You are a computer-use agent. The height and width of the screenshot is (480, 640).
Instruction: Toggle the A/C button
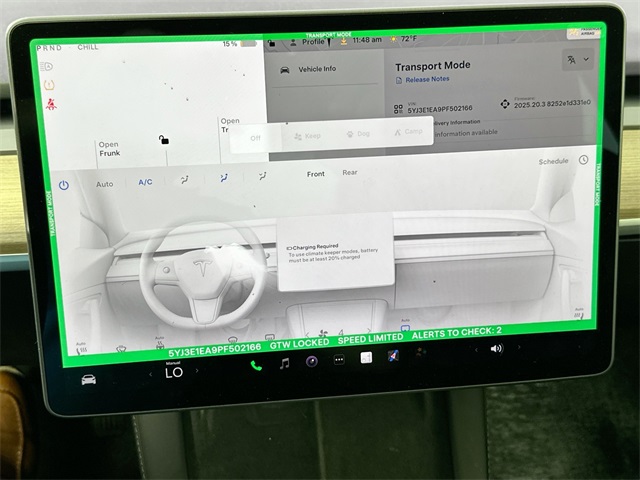coord(145,182)
